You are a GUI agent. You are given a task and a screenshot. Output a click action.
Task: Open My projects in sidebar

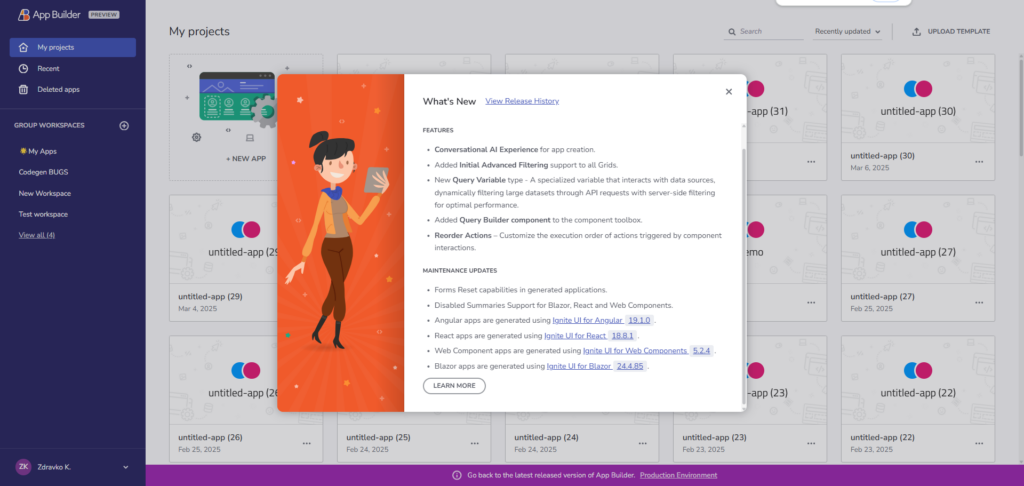72,47
